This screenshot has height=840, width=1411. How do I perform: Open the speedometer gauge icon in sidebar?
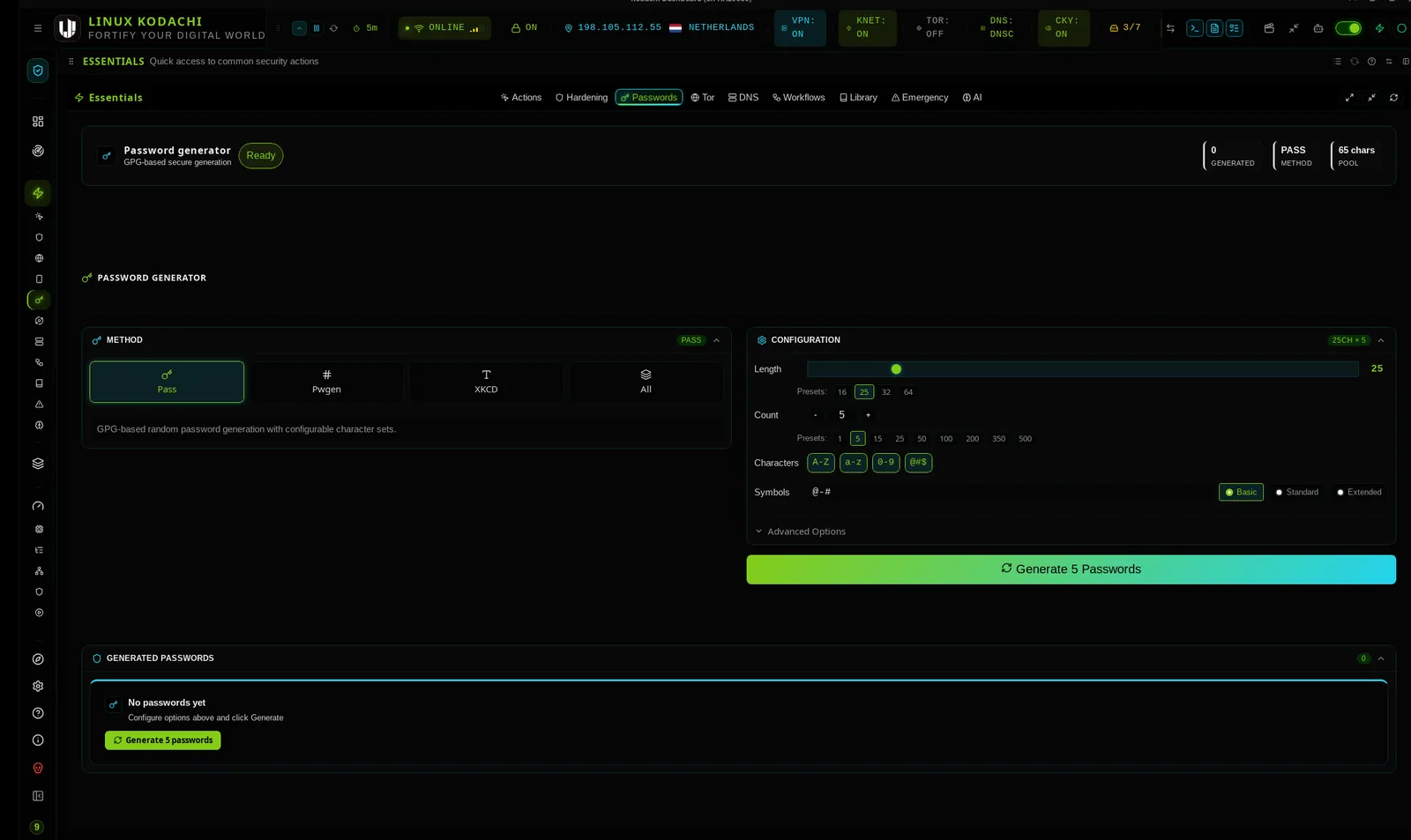click(x=38, y=506)
